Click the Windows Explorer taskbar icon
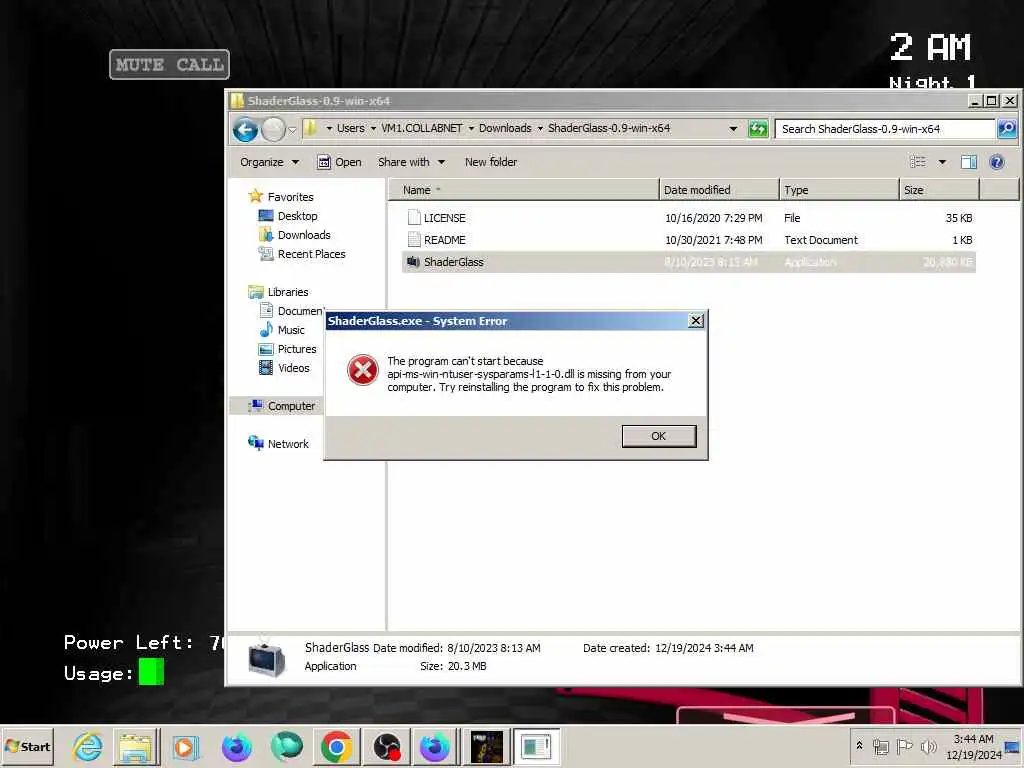1024x768 pixels. 136,746
